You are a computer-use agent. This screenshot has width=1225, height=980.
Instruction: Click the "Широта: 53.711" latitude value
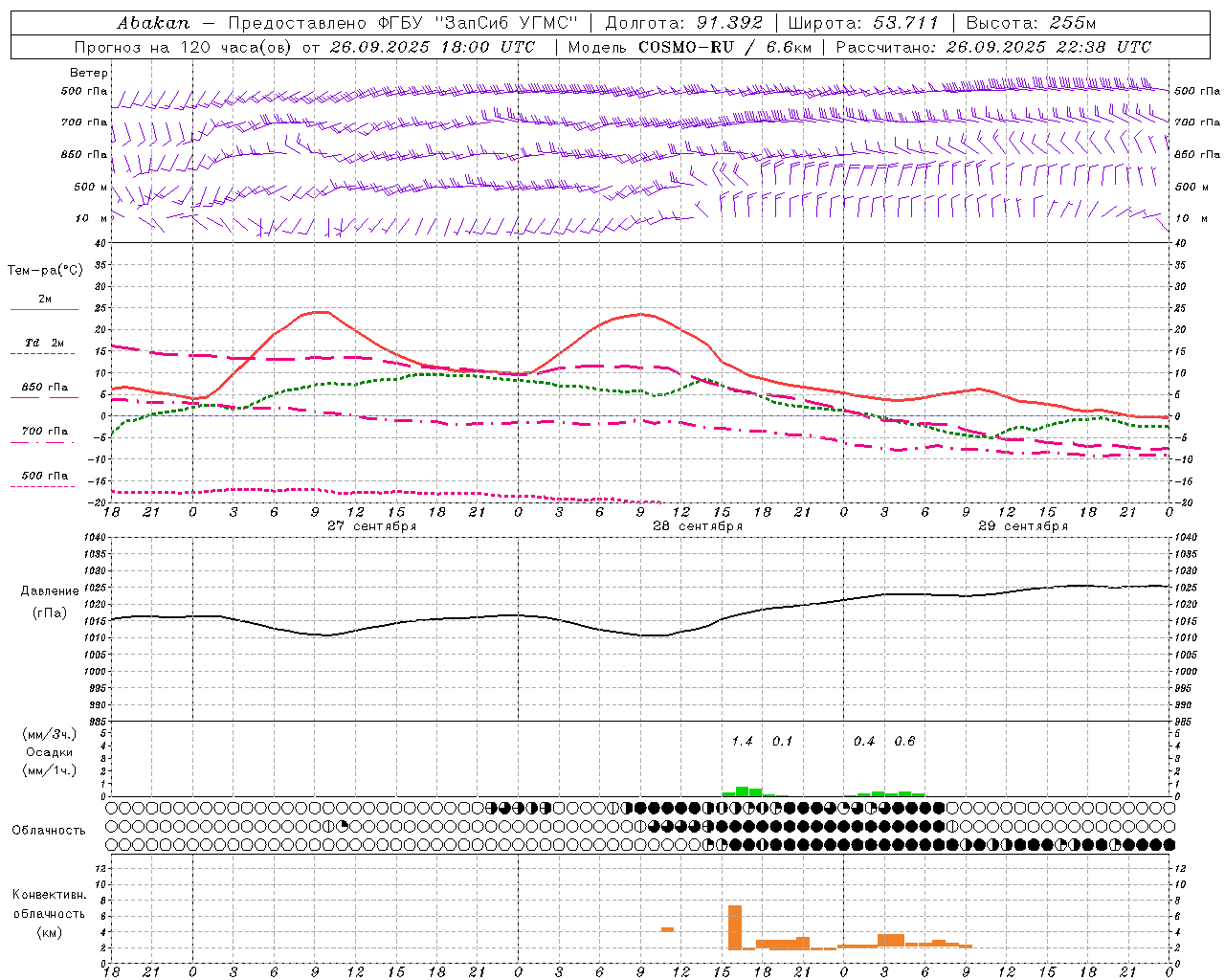863,23
